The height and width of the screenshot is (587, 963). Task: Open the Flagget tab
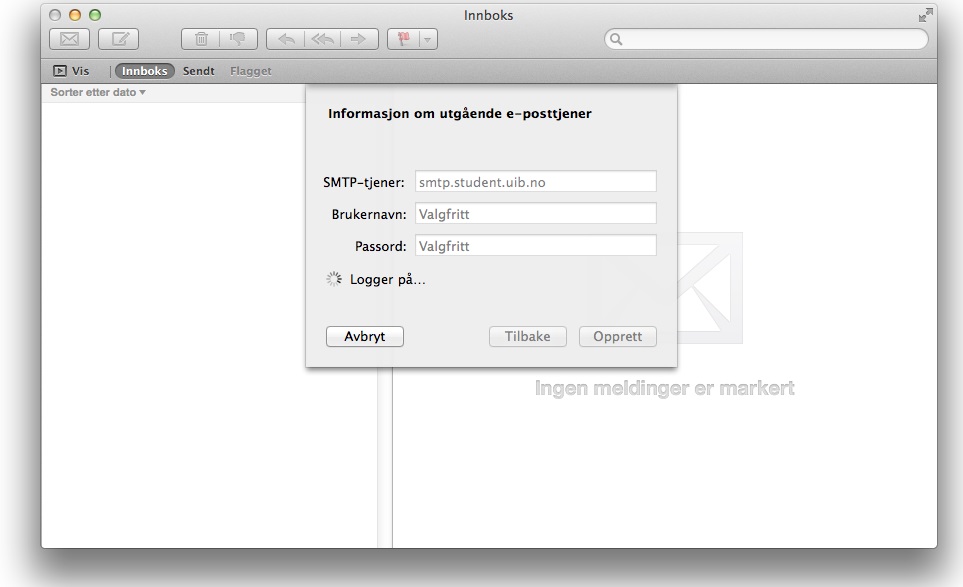point(251,72)
